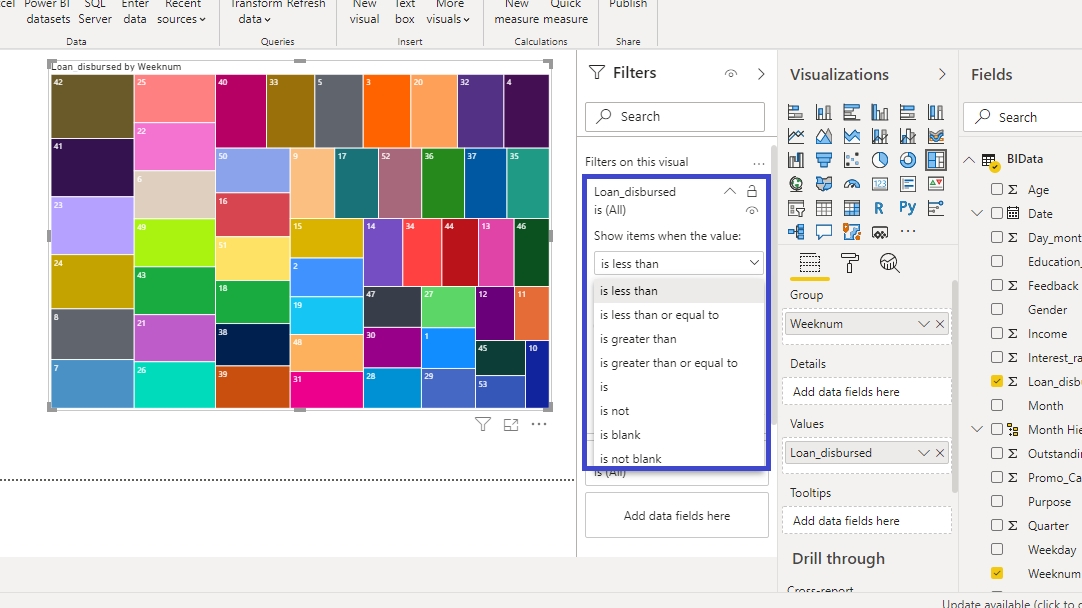The width and height of the screenshot is (1082, 608).
Task: Lock the Loan_disbursed filter
Action: (752, 191)
